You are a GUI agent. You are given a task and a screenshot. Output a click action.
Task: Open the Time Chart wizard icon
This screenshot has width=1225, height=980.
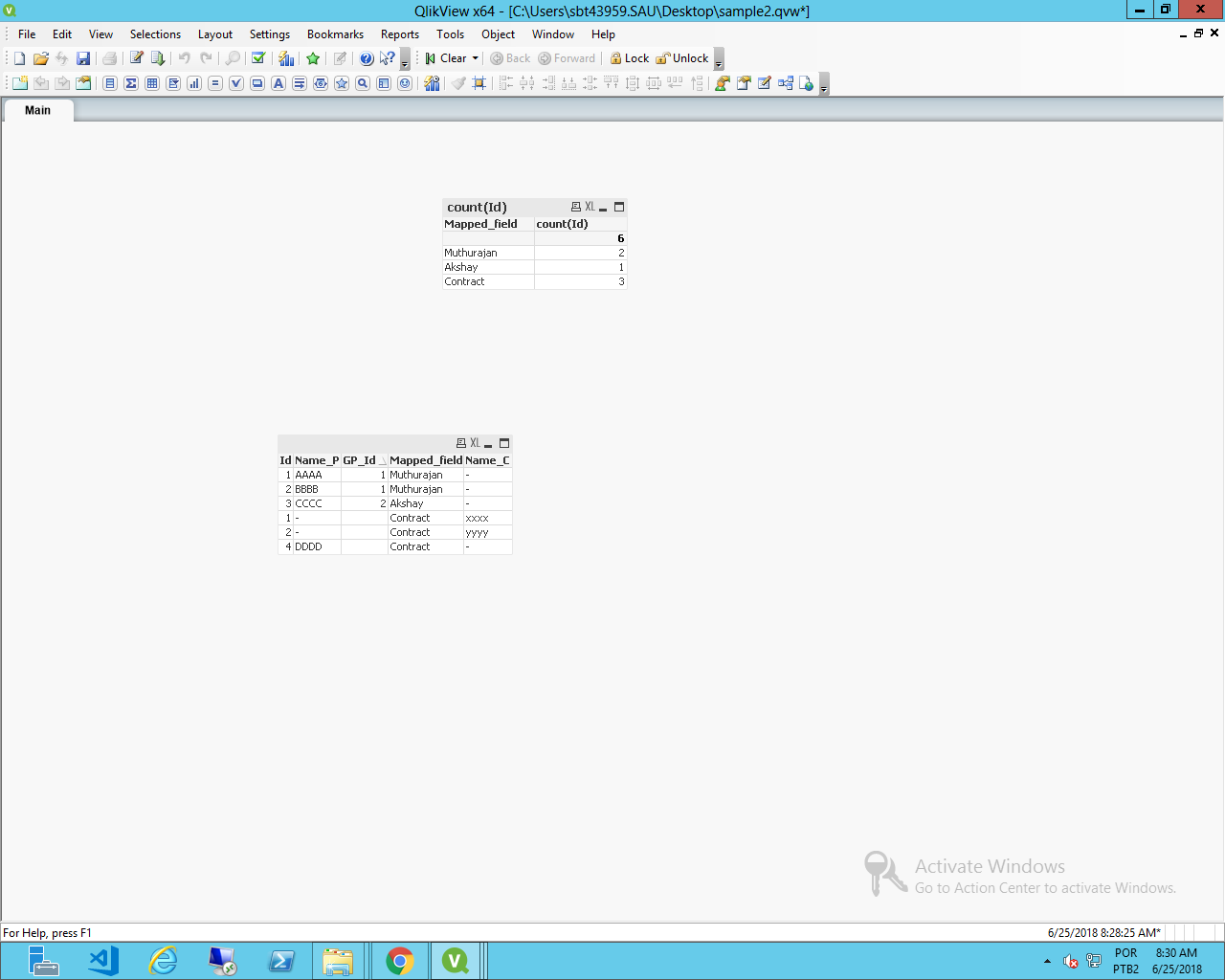(x=433, y=83)
